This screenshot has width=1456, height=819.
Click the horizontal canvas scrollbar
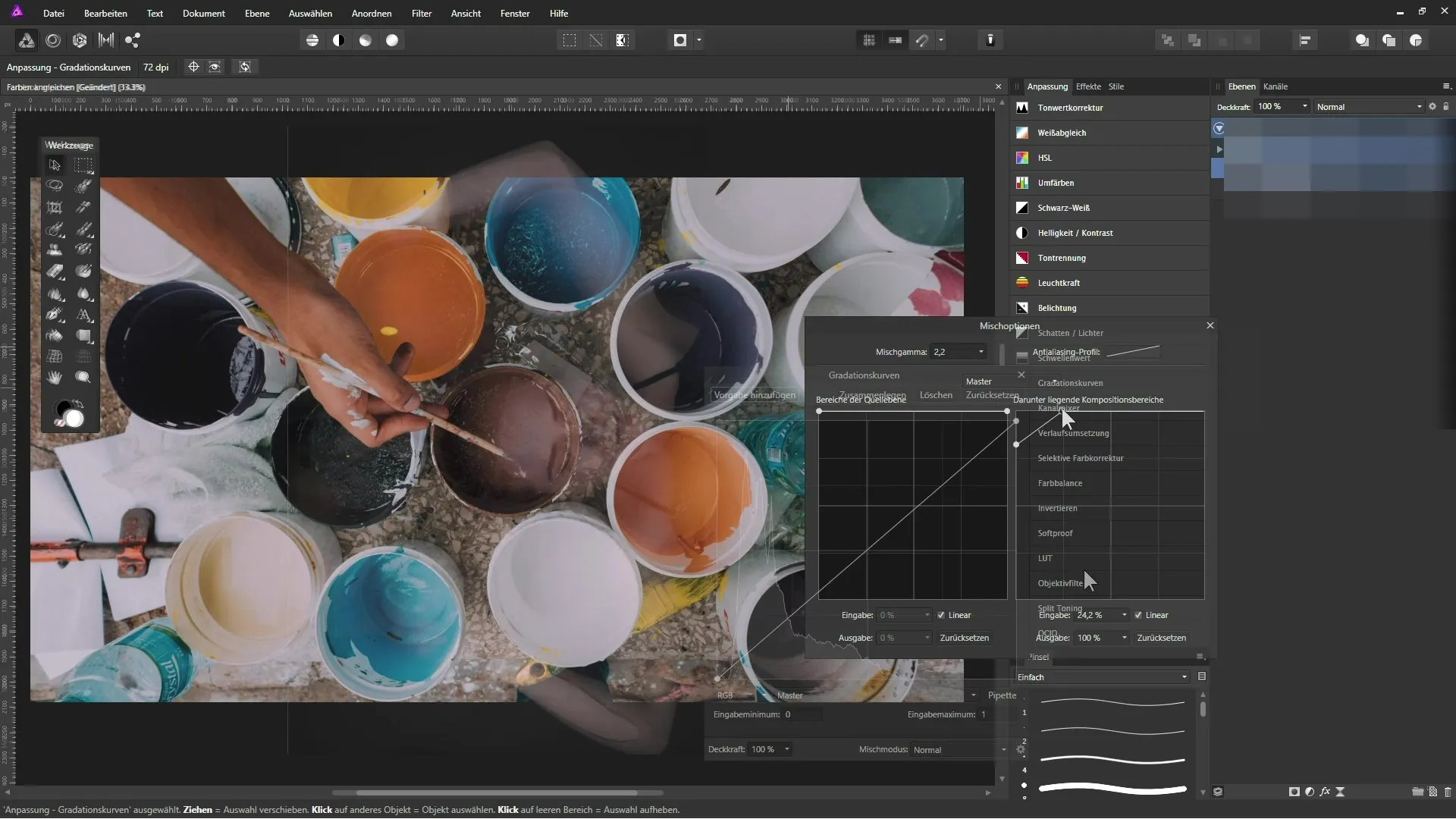pyautogui.click(x=497, y=792)
